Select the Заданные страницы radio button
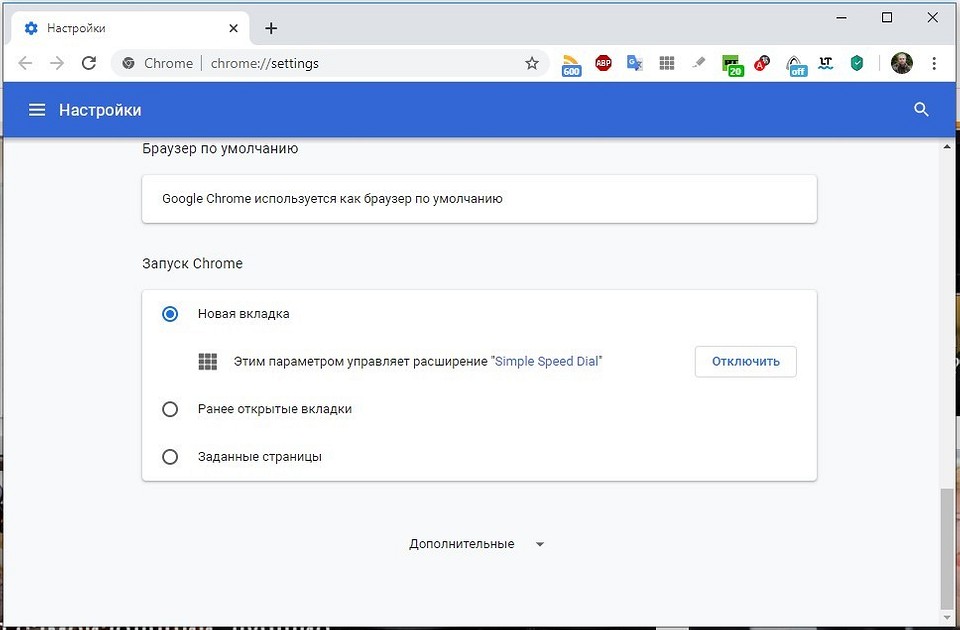This screenshot has width=960, height=630. [170, 457]
